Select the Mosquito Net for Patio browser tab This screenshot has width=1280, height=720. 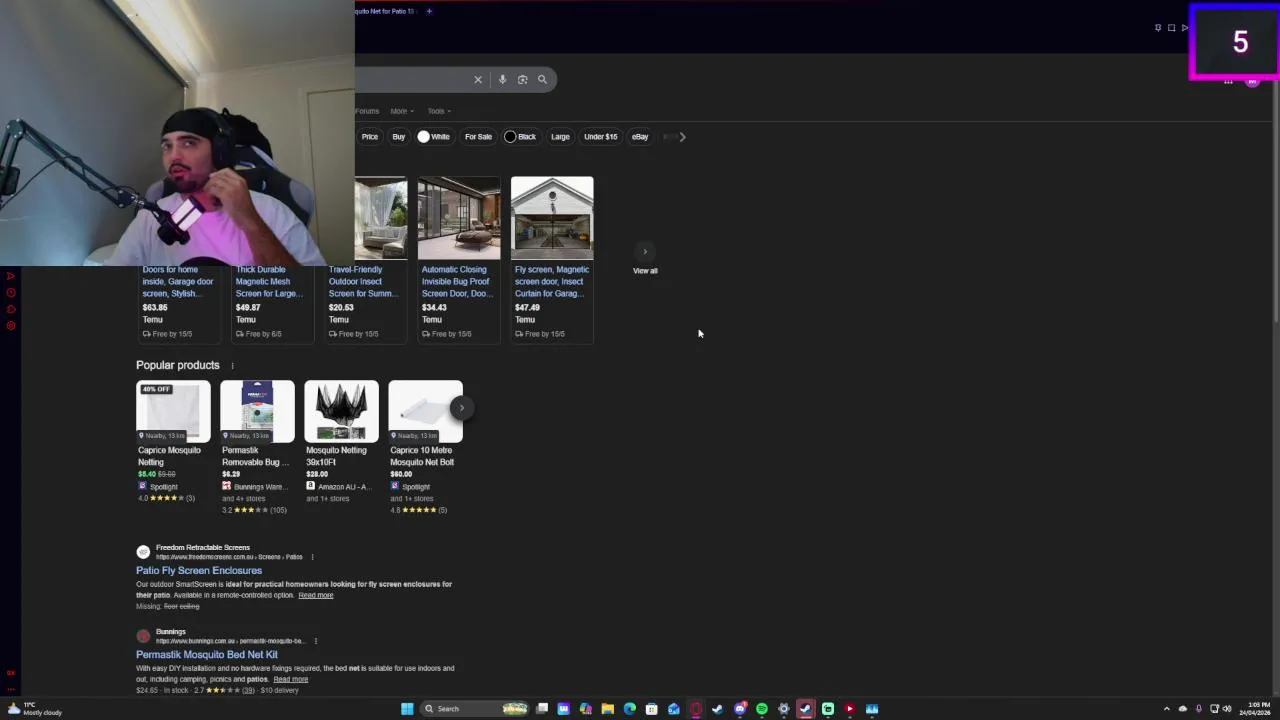click(x=385, y=11)
